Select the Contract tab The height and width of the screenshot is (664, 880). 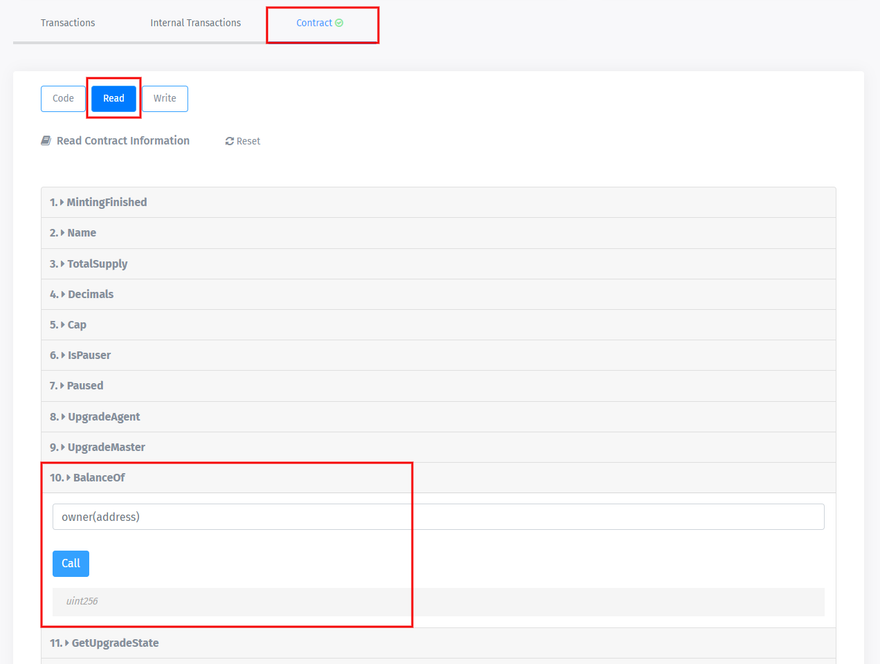[x=314, y=23]
